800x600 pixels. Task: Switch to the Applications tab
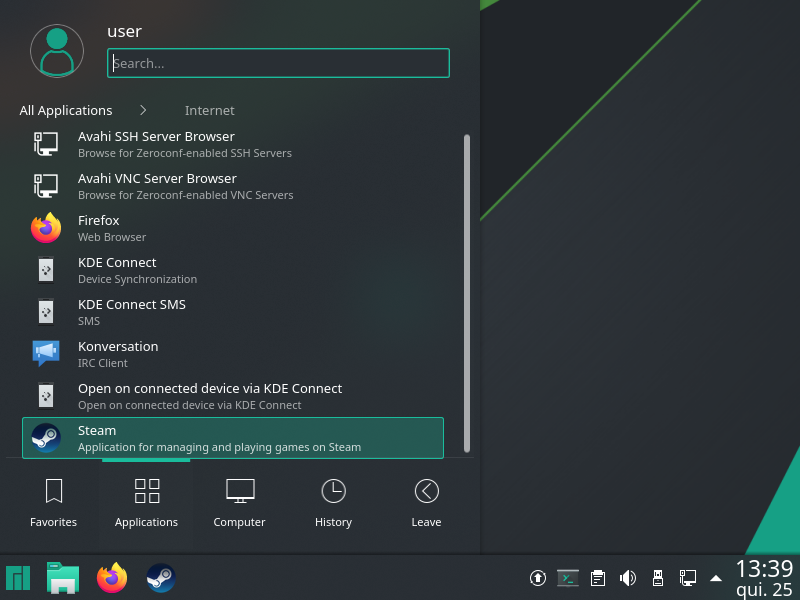pyautogui.click(x=146, y=503)
